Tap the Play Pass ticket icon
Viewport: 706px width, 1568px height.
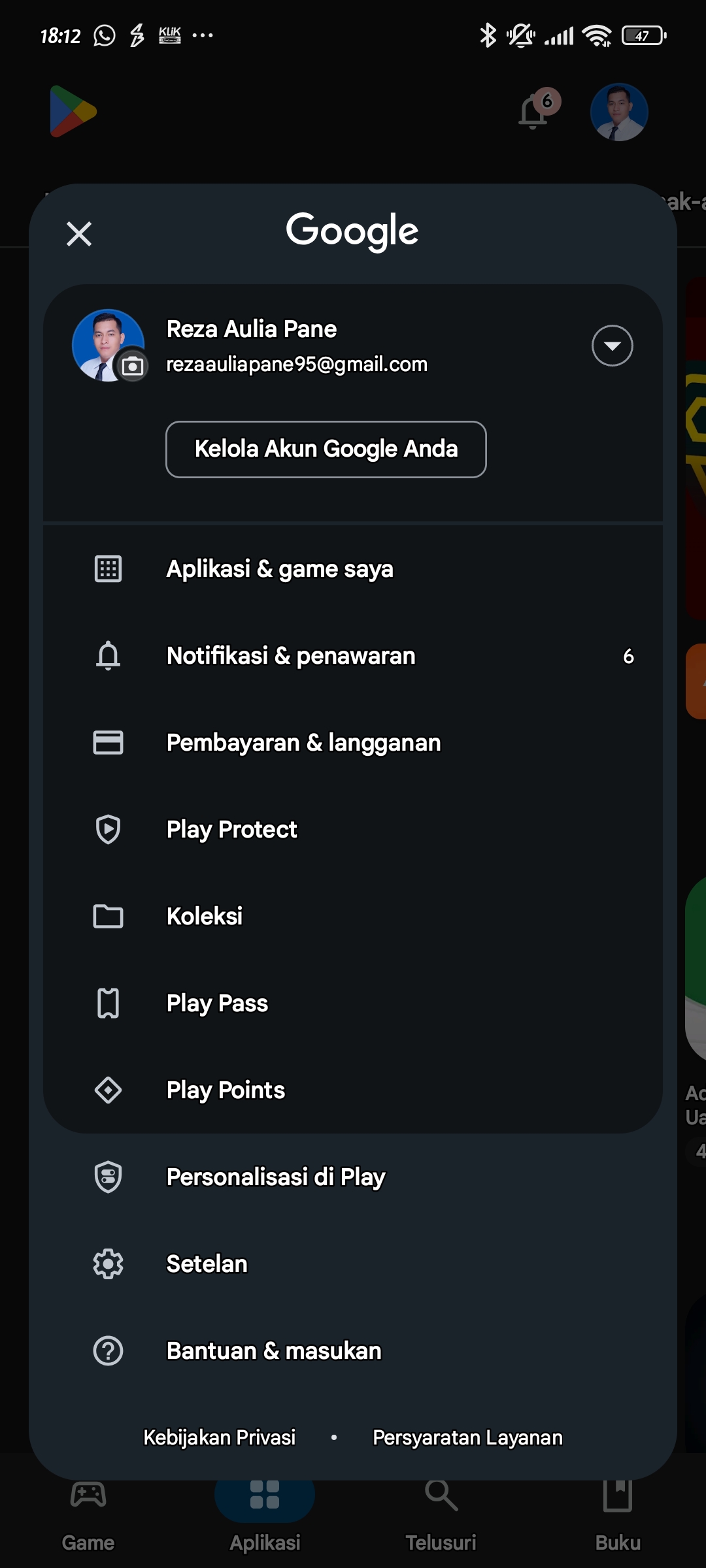pyautogui.click(x=108, y=1004)
